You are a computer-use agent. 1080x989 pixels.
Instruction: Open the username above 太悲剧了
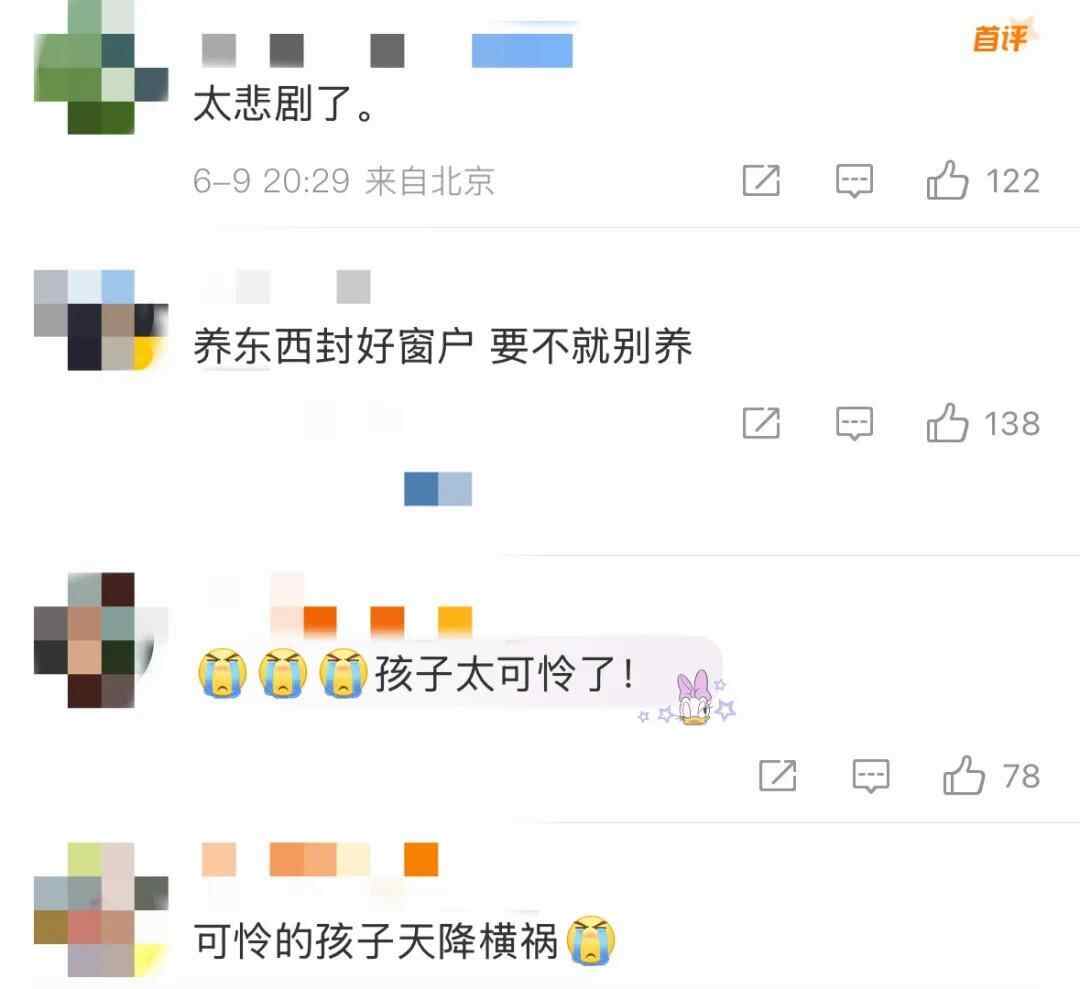point(387,50)
